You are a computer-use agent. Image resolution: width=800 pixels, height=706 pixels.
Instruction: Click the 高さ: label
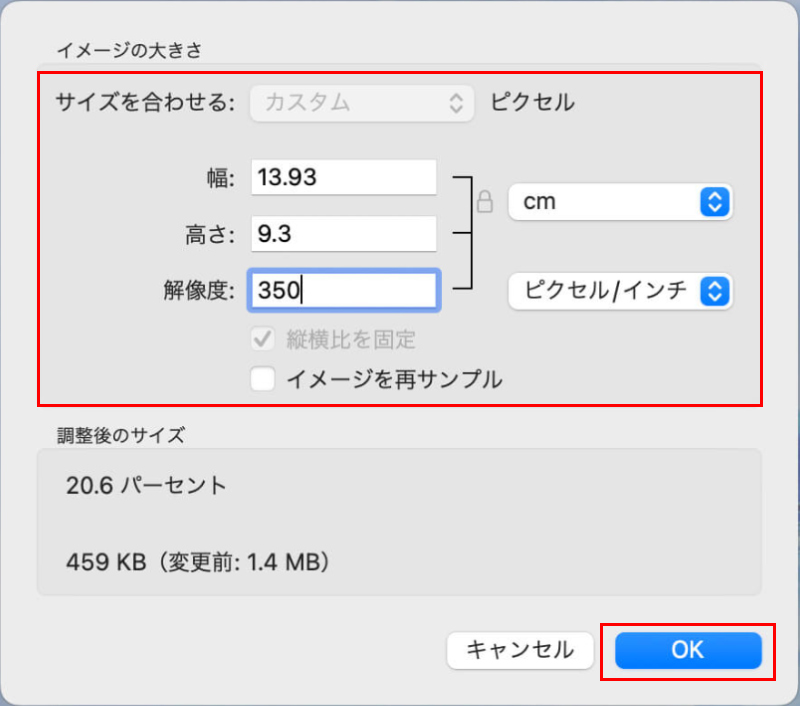[x=203, y=235]
